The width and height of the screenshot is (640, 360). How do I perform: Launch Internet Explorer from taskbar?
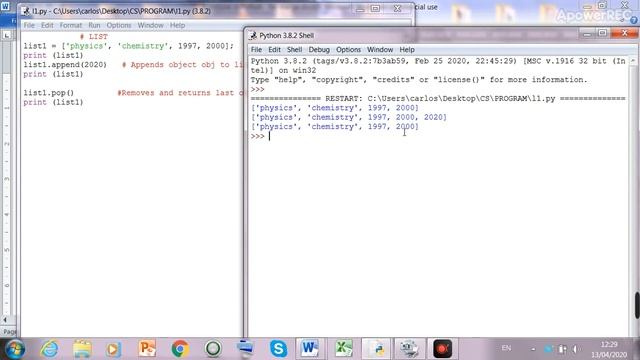point(50,349)
